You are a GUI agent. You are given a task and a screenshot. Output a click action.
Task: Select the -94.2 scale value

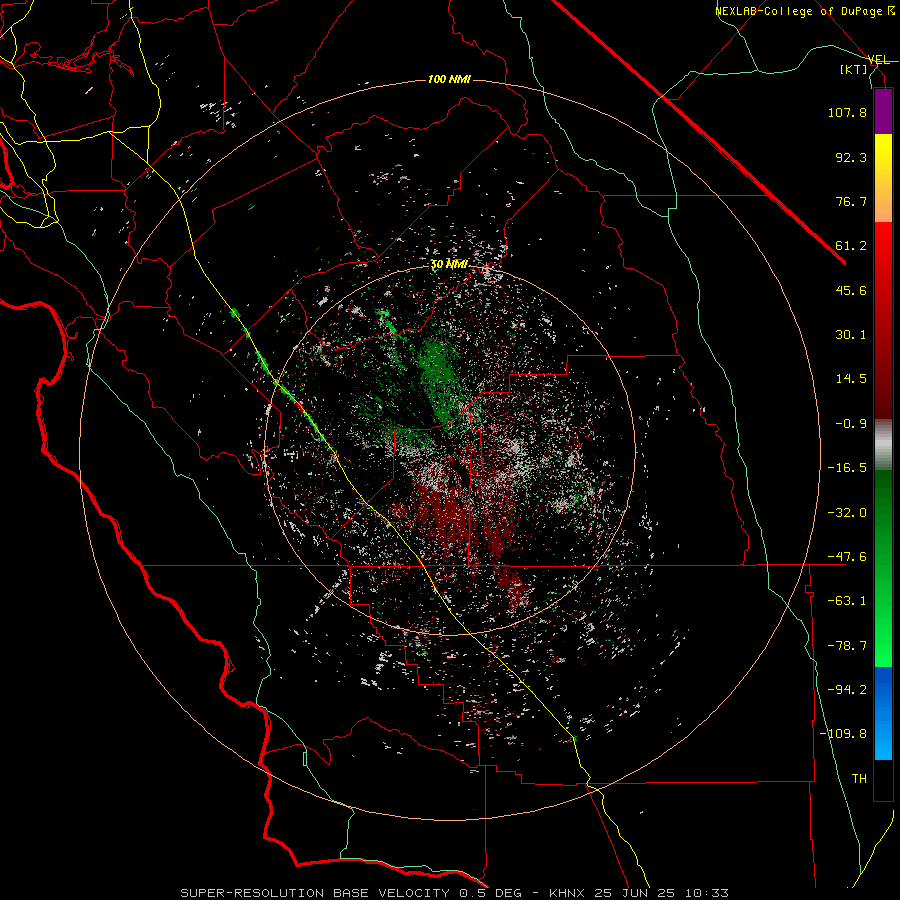pyautogui.click(x=847, y=689)
